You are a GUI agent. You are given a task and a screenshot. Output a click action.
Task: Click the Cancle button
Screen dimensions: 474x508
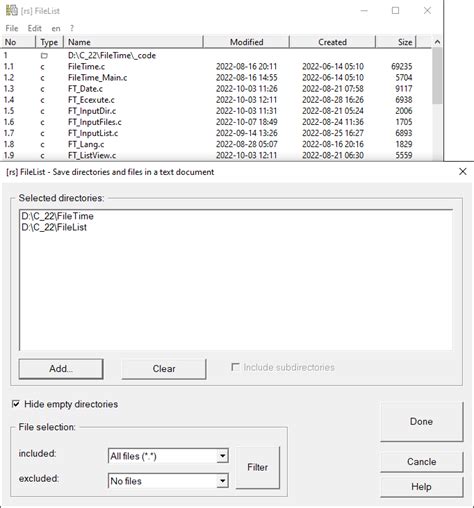(x=422, y=462)
